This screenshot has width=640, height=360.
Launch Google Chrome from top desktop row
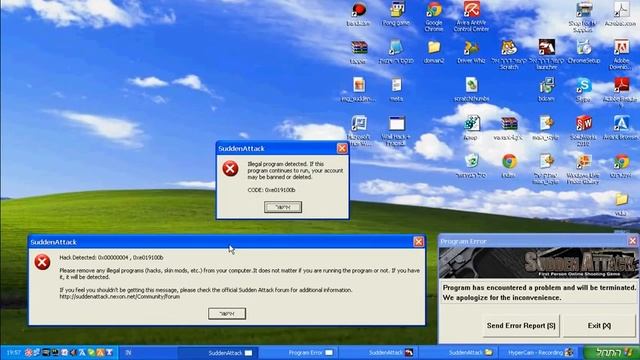pyautogui.click(x=434, y=16)
